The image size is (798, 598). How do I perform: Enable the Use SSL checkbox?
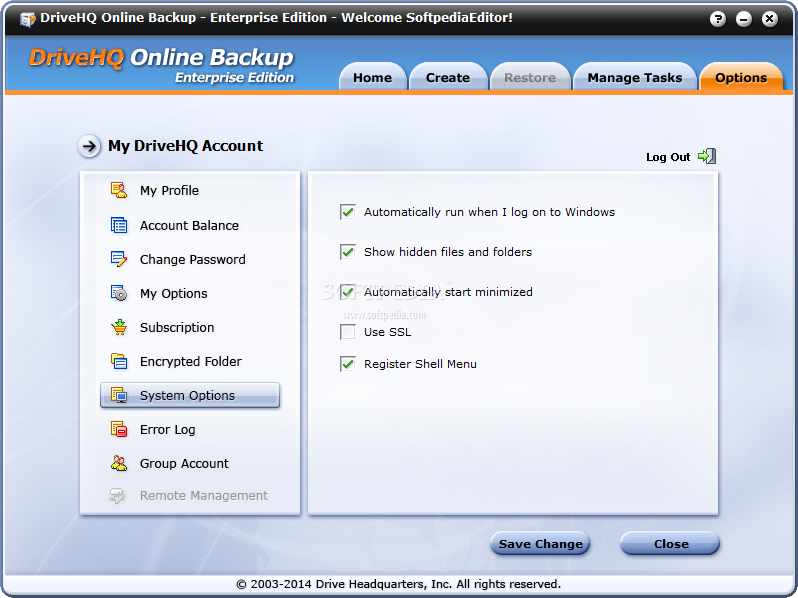[348, 332]
